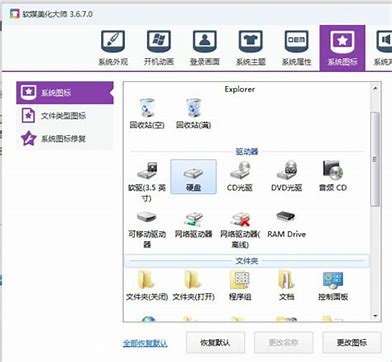The height and width of the screenshot is (362, 392).
Task: Click the 驱动器 group header
Action: click(x=247, y=151)
